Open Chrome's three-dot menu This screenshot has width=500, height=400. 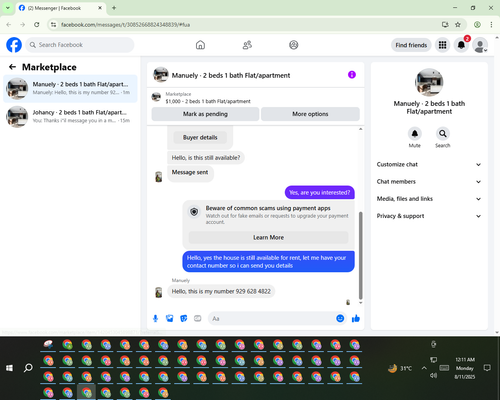tap(491, 25)
